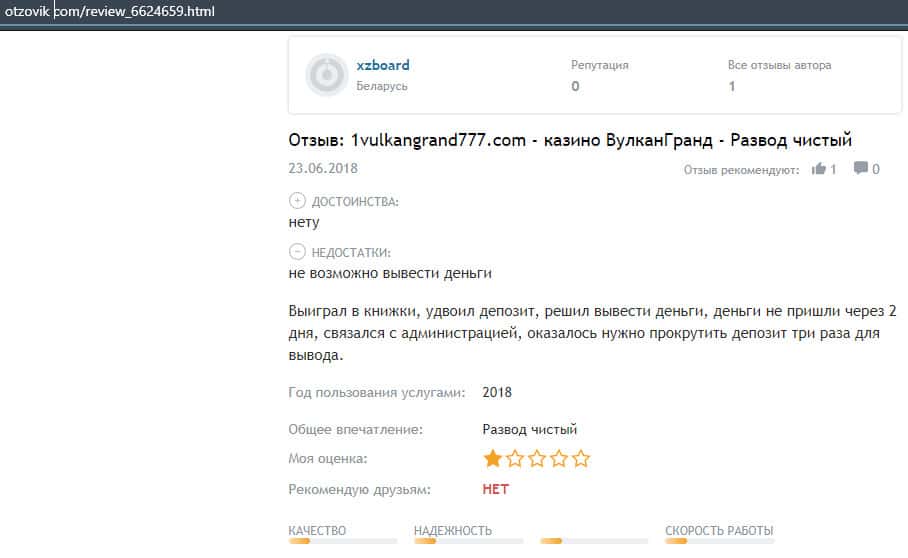The height and width of the screenshot is (558, 908).
Task: Open the author's review count under Все отзывы автора
Action: click(732, 86)
